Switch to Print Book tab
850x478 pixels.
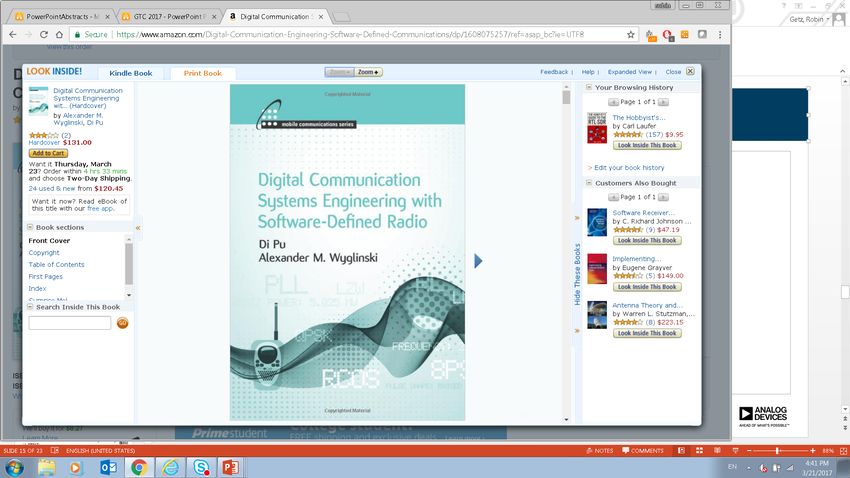click(x=203, y=73)
